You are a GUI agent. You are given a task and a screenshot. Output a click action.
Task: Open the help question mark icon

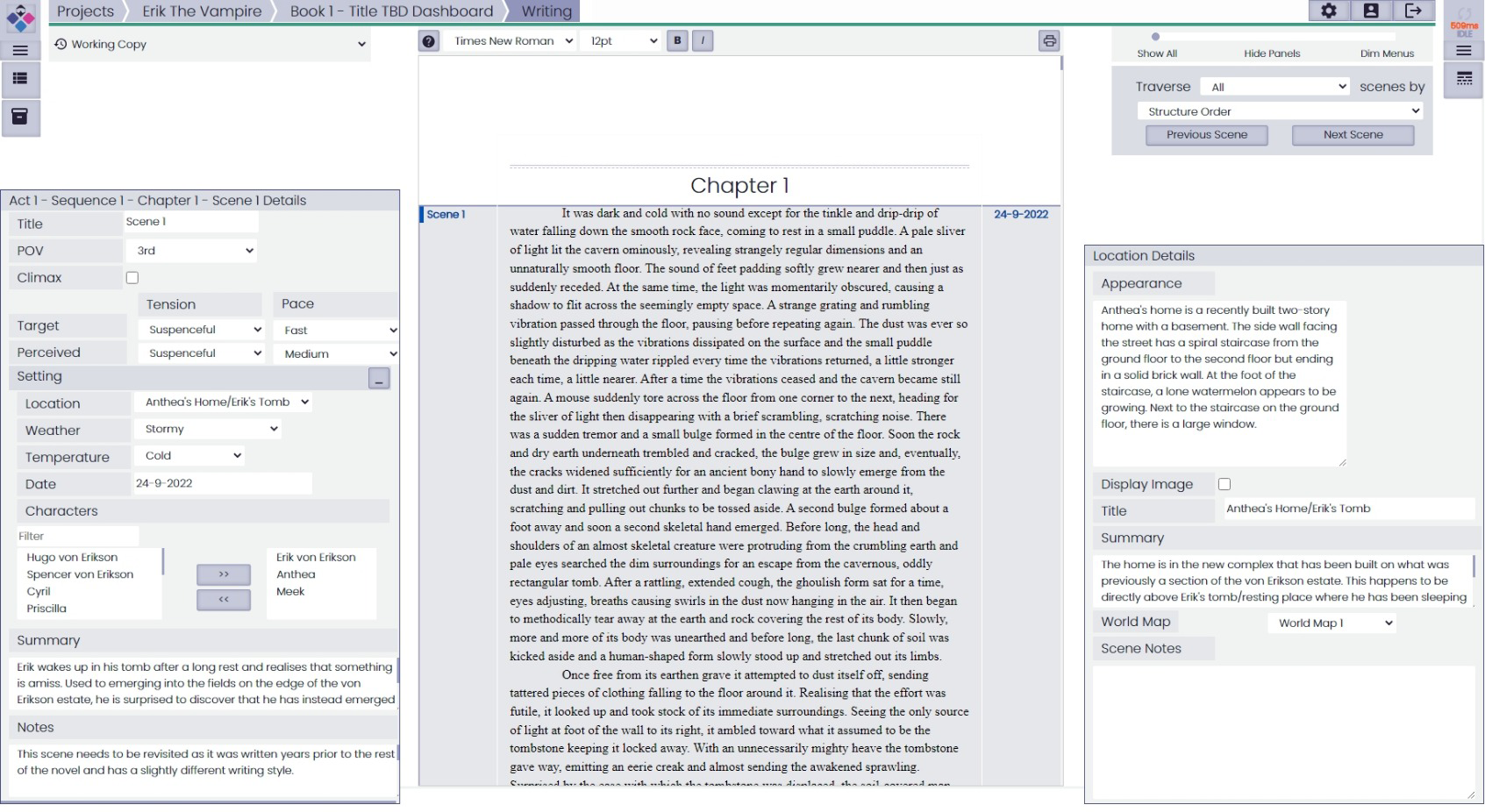[x=428, y=41]
